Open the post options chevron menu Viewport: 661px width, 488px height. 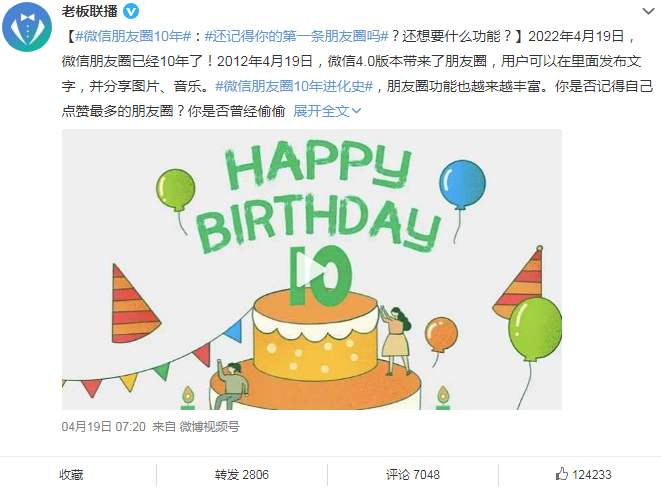tap(648, 11)
